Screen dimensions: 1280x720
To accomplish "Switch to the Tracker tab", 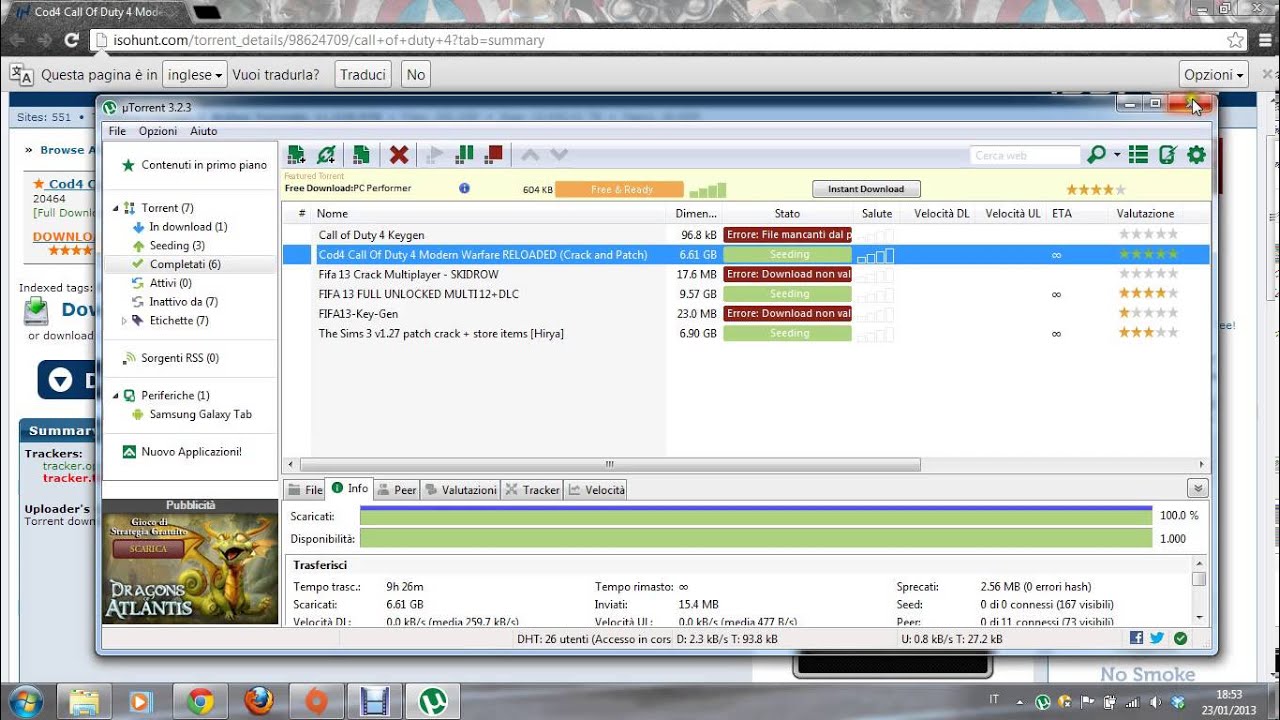I will click(x=532, y=490).
